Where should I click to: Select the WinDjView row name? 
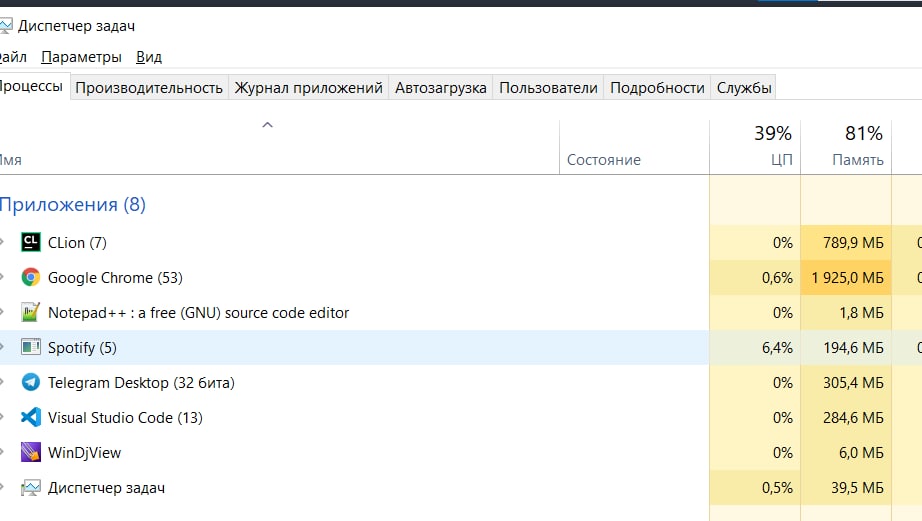(85, 453)
